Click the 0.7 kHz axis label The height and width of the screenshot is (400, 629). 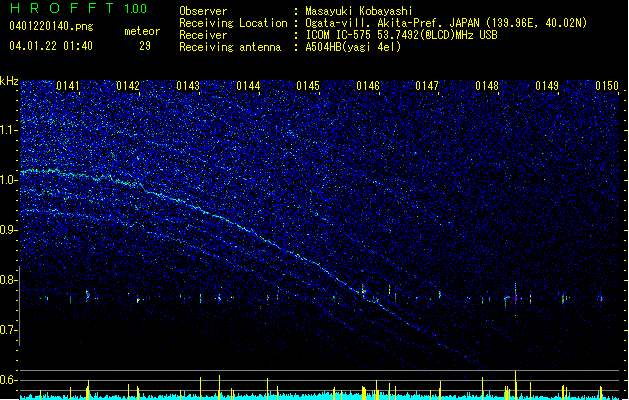[x=9, y=330]
